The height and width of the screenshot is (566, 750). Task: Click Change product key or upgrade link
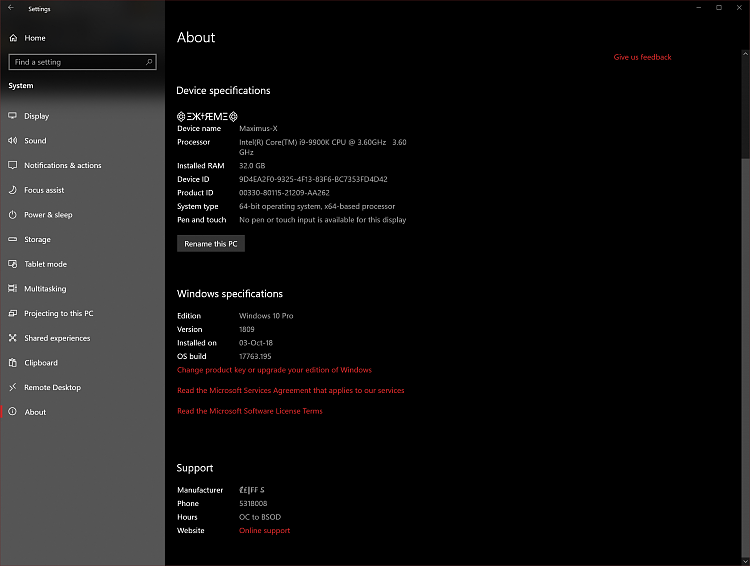tap(274, 370)
